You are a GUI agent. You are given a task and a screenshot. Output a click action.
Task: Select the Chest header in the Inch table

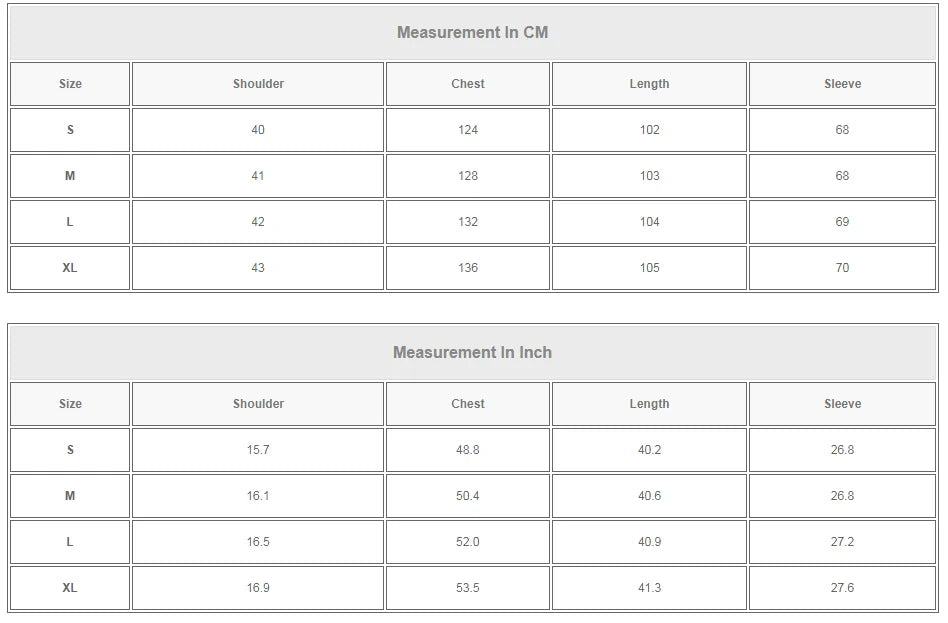coord(468,404)
